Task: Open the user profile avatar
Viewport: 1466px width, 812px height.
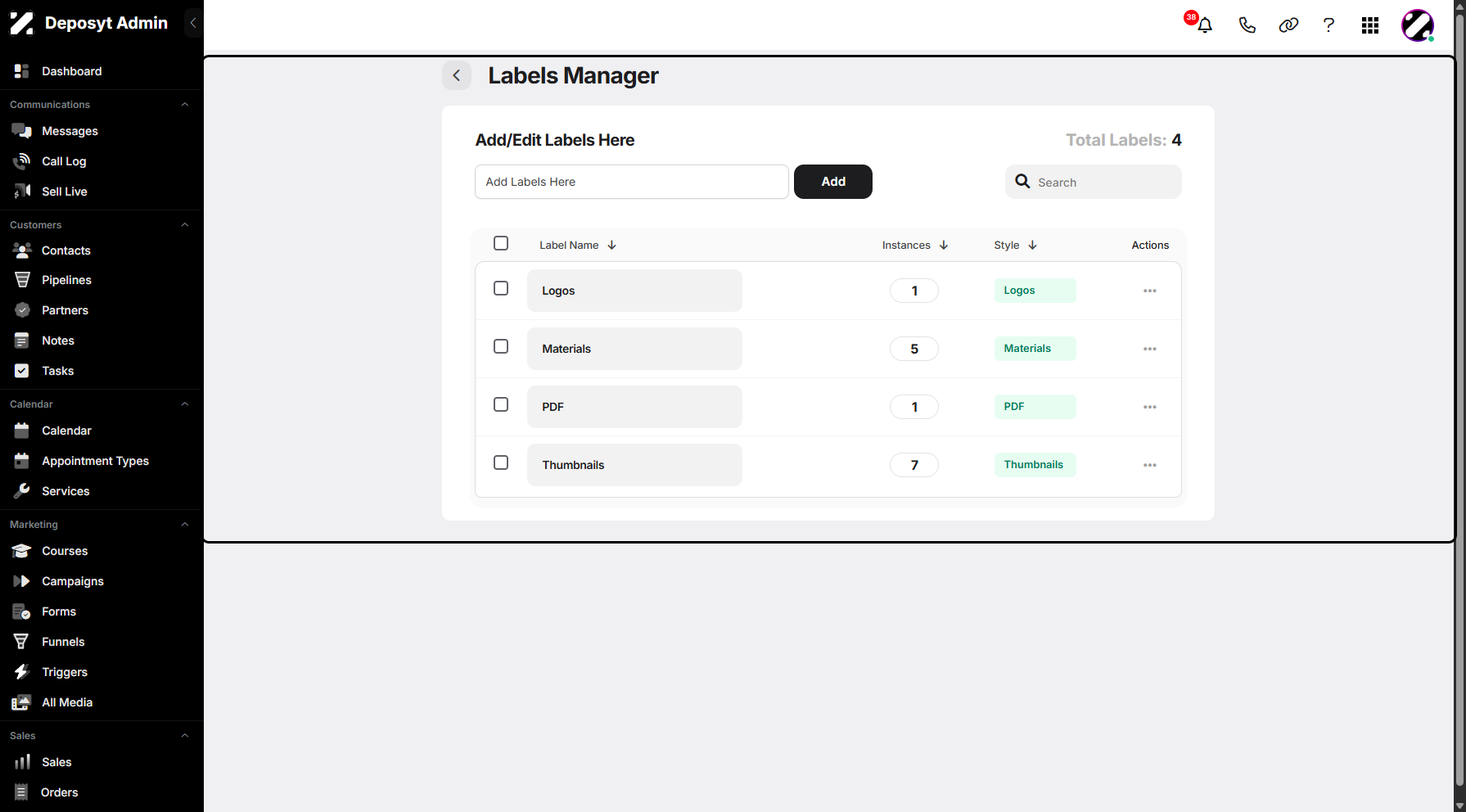Action: coord(1418,25)
